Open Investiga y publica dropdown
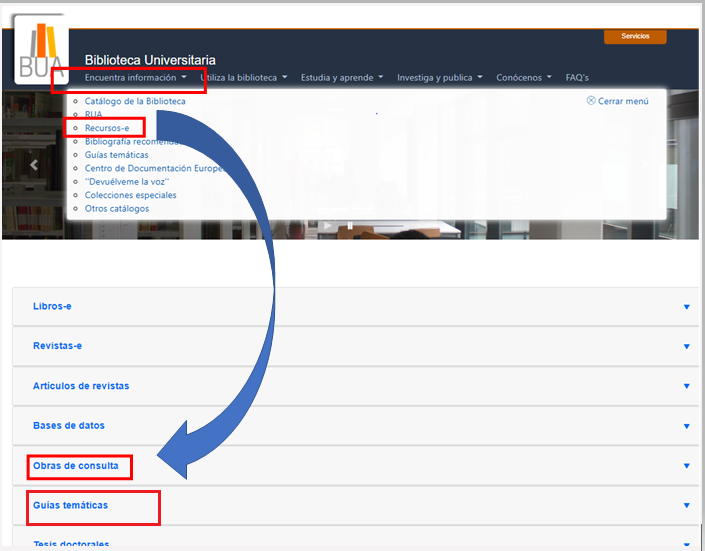 439,78
